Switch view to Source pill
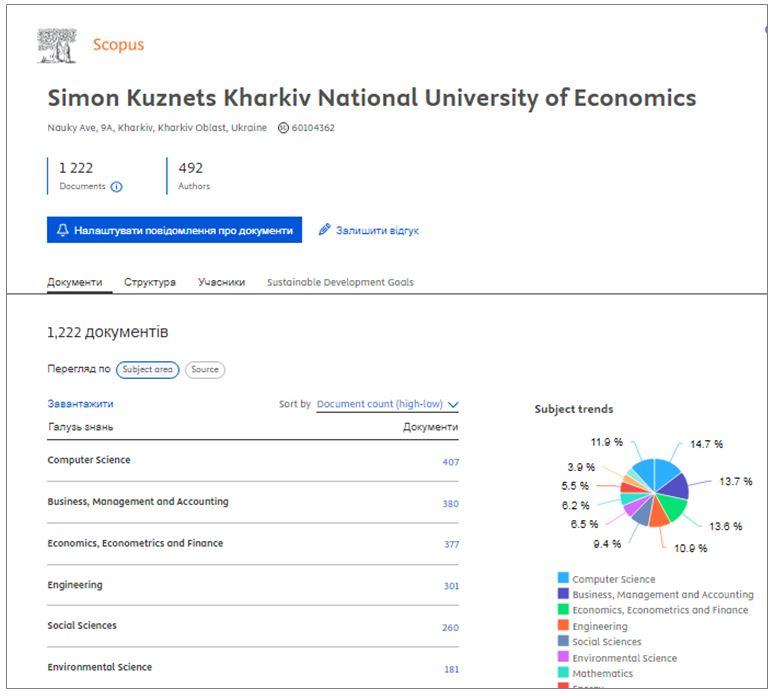774x696 pixels. (205, 369)
